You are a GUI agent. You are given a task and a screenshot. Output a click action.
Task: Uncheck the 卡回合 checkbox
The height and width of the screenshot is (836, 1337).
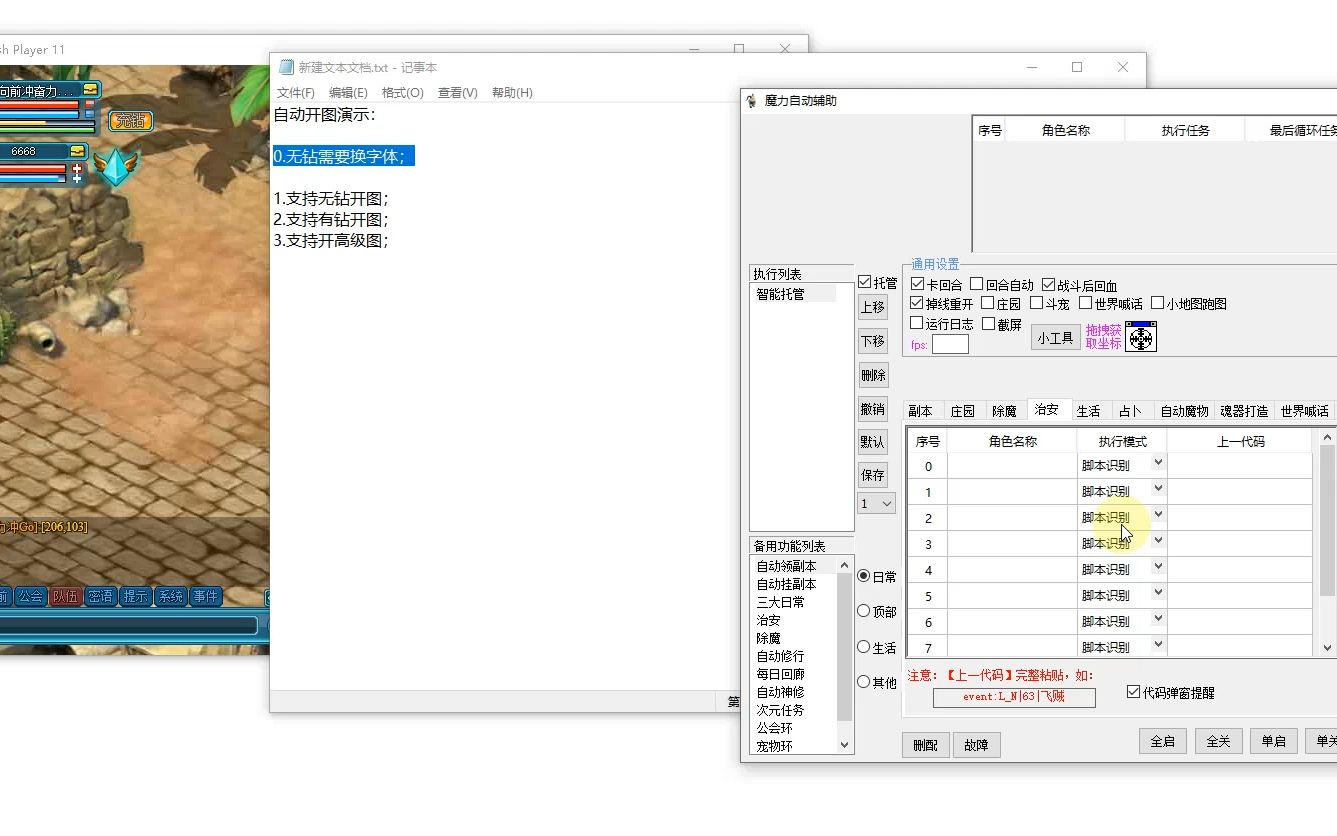tap(917, 284)
